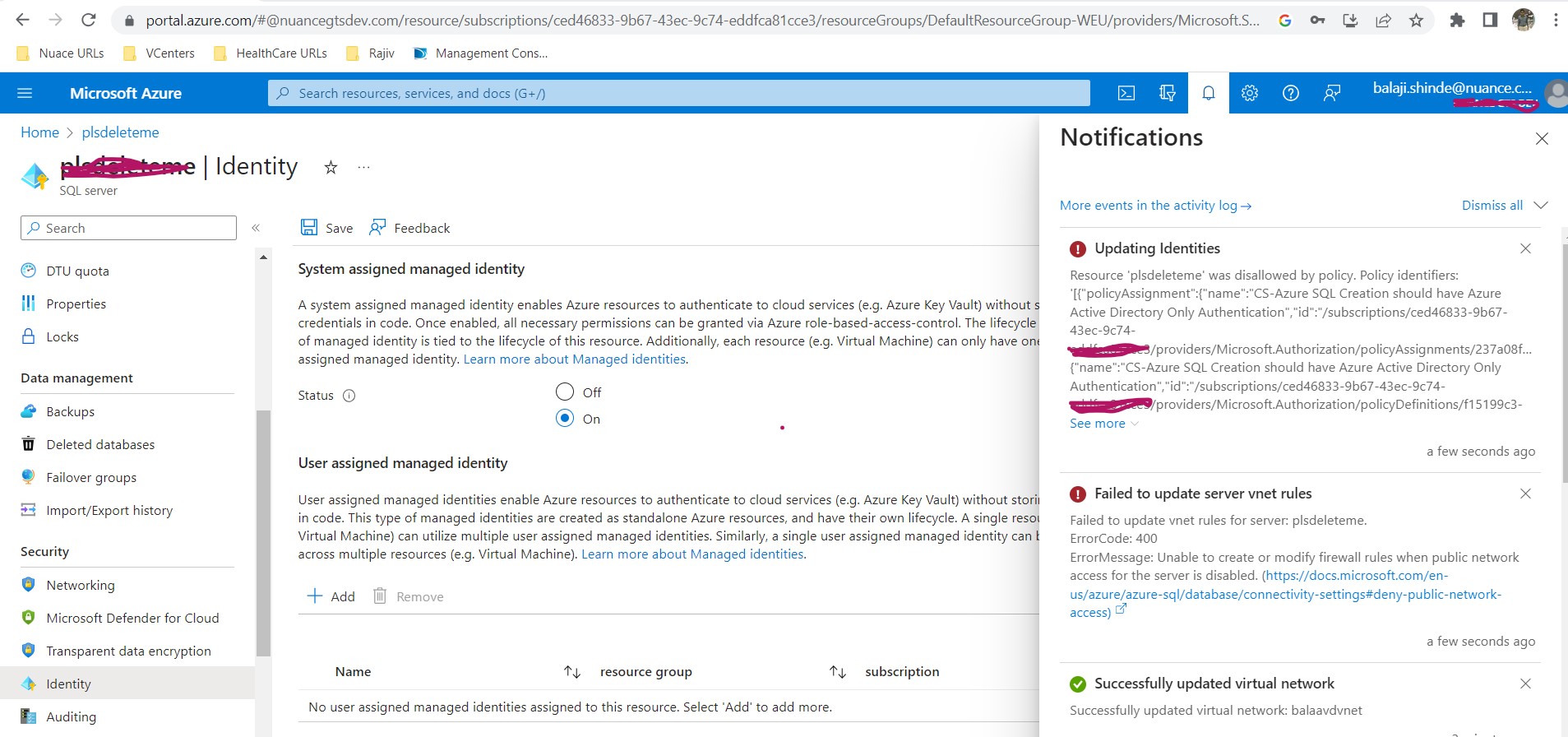Click the Notifications panel scrollbar
The height and width of the screenshot is (737, 1568).
[1564, 362]
